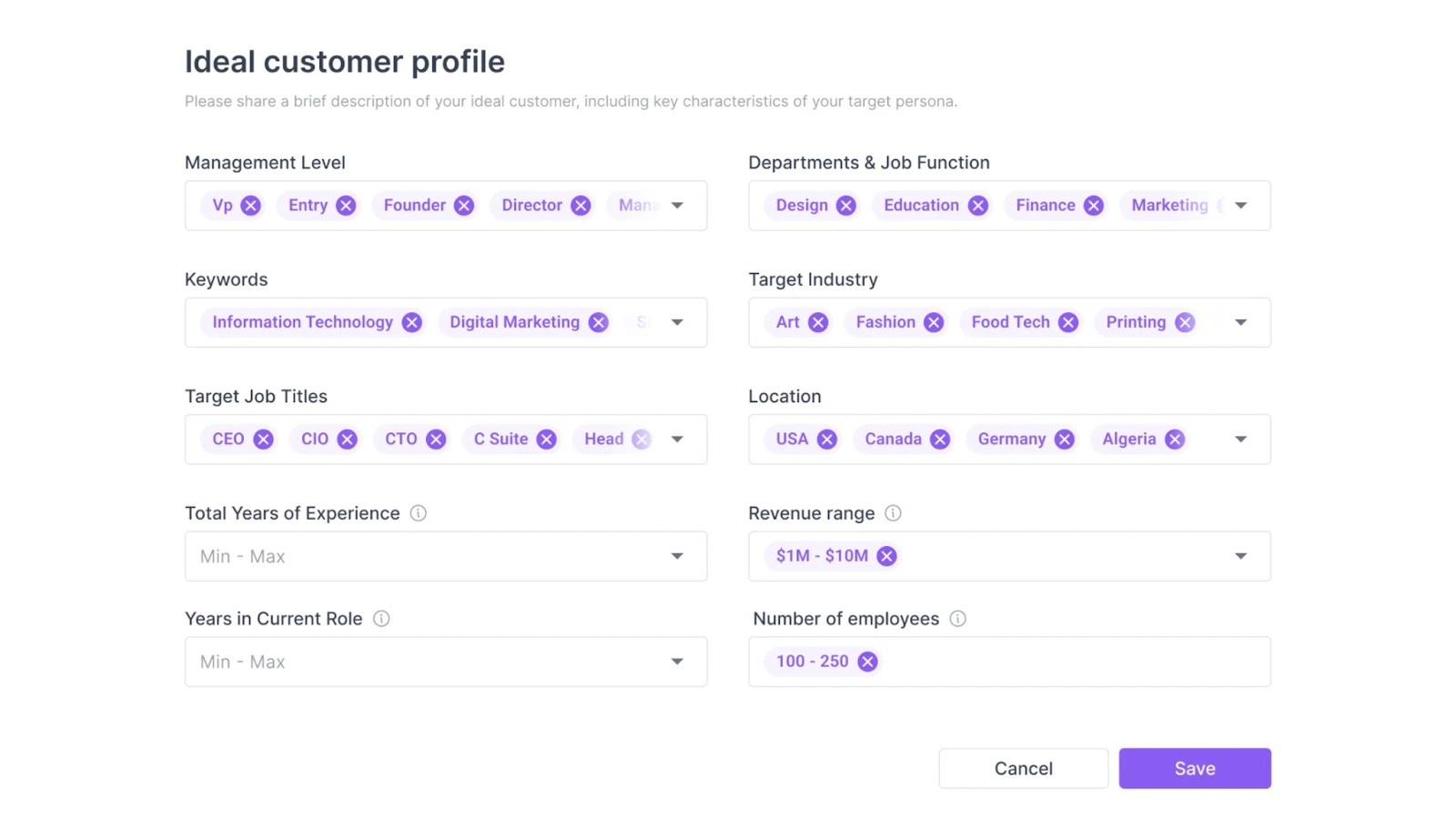1456x819 pixels.
Task: Remove the CEO job title tag
Action: (263, 438)
